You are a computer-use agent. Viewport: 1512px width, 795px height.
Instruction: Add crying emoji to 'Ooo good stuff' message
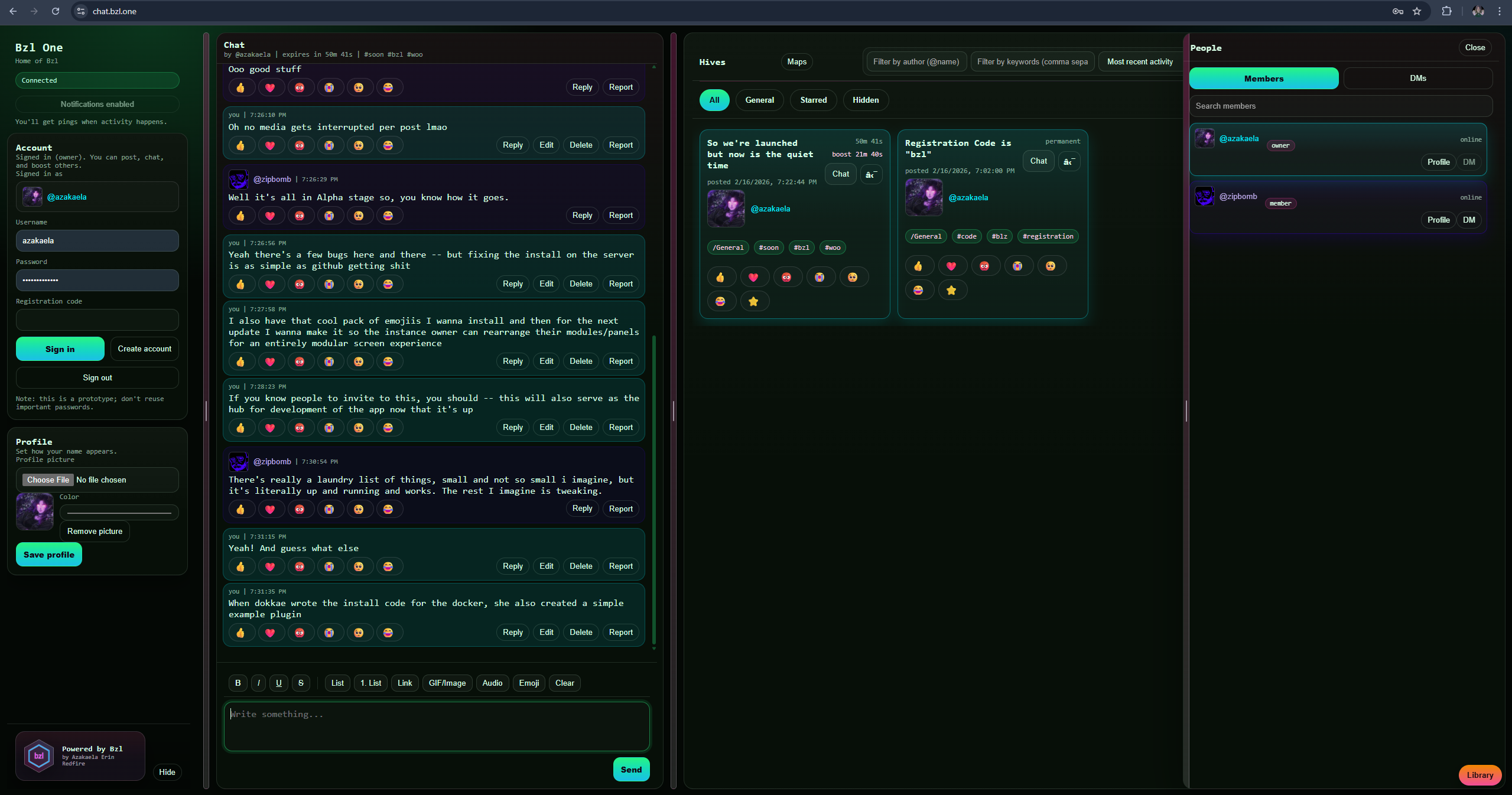click(x=329, y=87)
